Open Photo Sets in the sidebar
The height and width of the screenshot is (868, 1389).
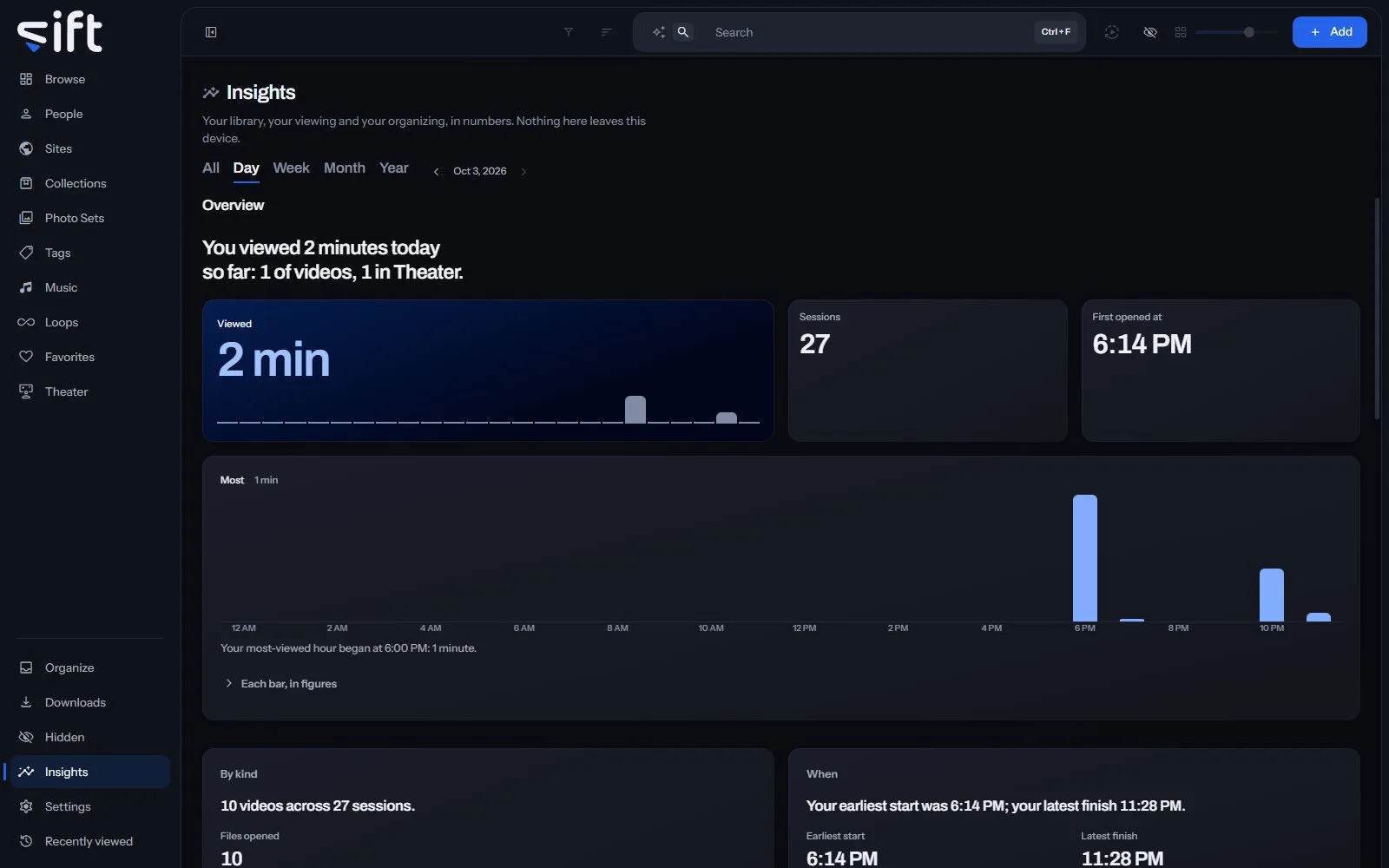(x=90, y=218)
